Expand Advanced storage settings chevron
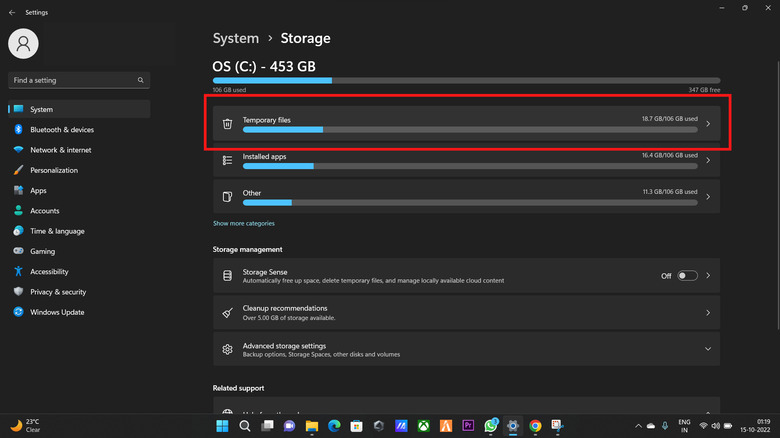Screen dimensions: 780x438 point(708,350)
